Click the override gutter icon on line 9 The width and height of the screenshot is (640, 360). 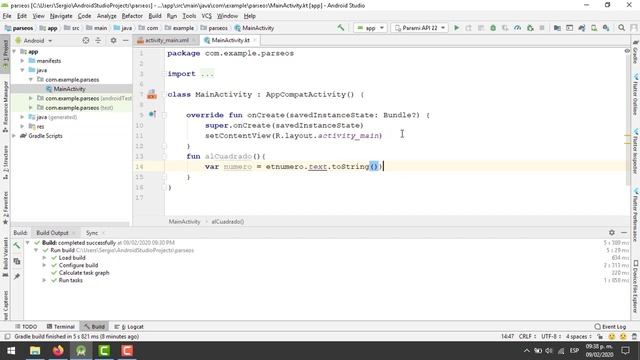[x=152, y=114]
